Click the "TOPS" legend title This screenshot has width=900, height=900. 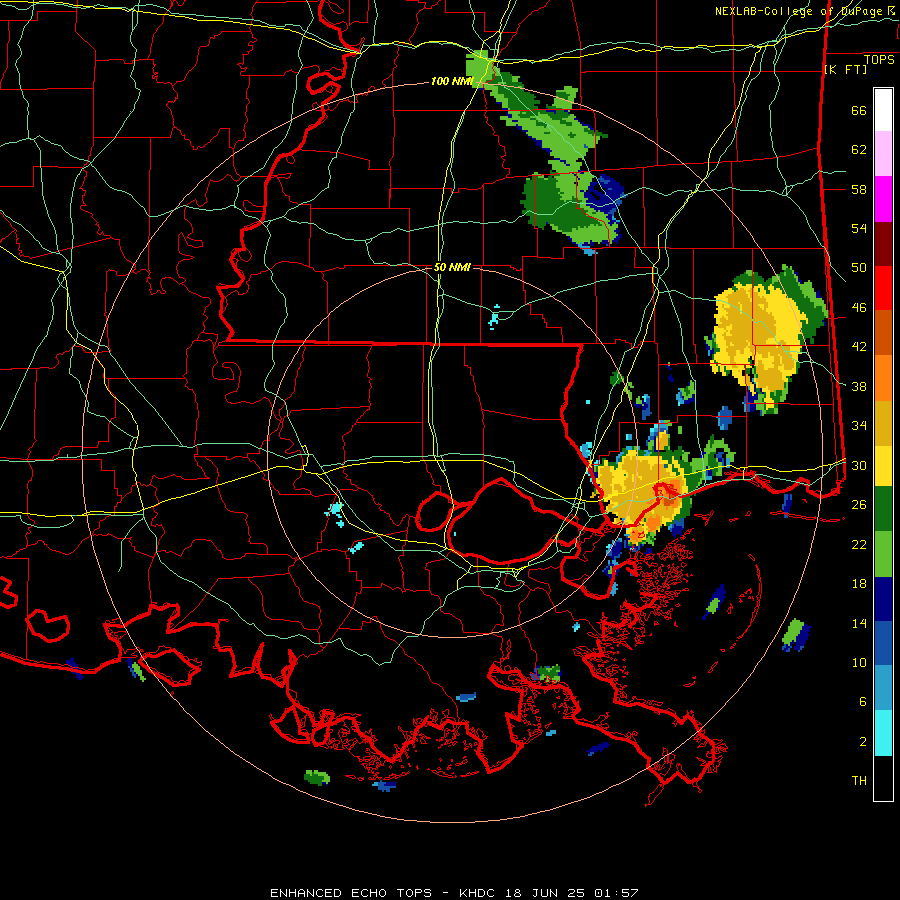pos(879,59)
